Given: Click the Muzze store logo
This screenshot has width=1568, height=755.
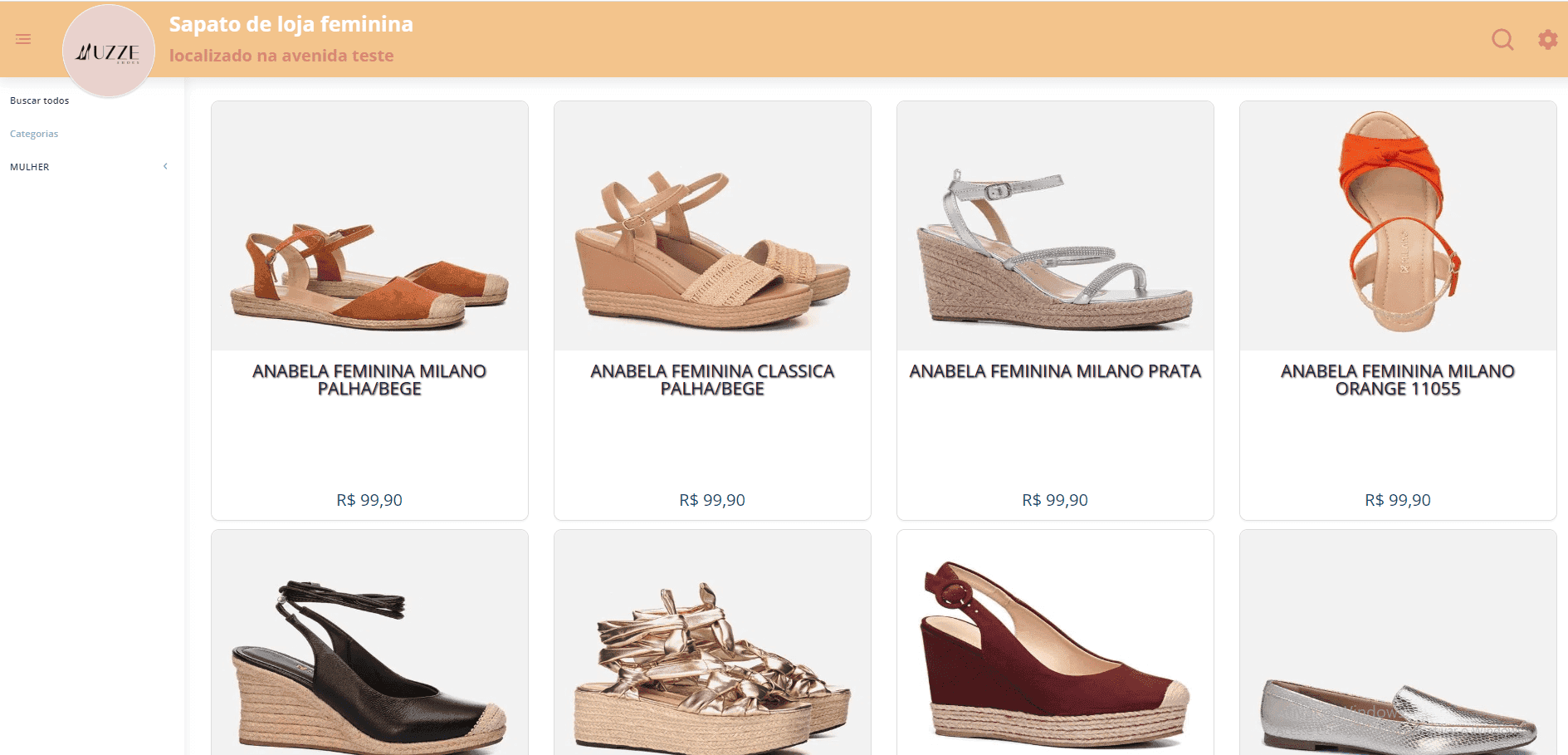Looking at the screenshot, I should click(108, 51).
